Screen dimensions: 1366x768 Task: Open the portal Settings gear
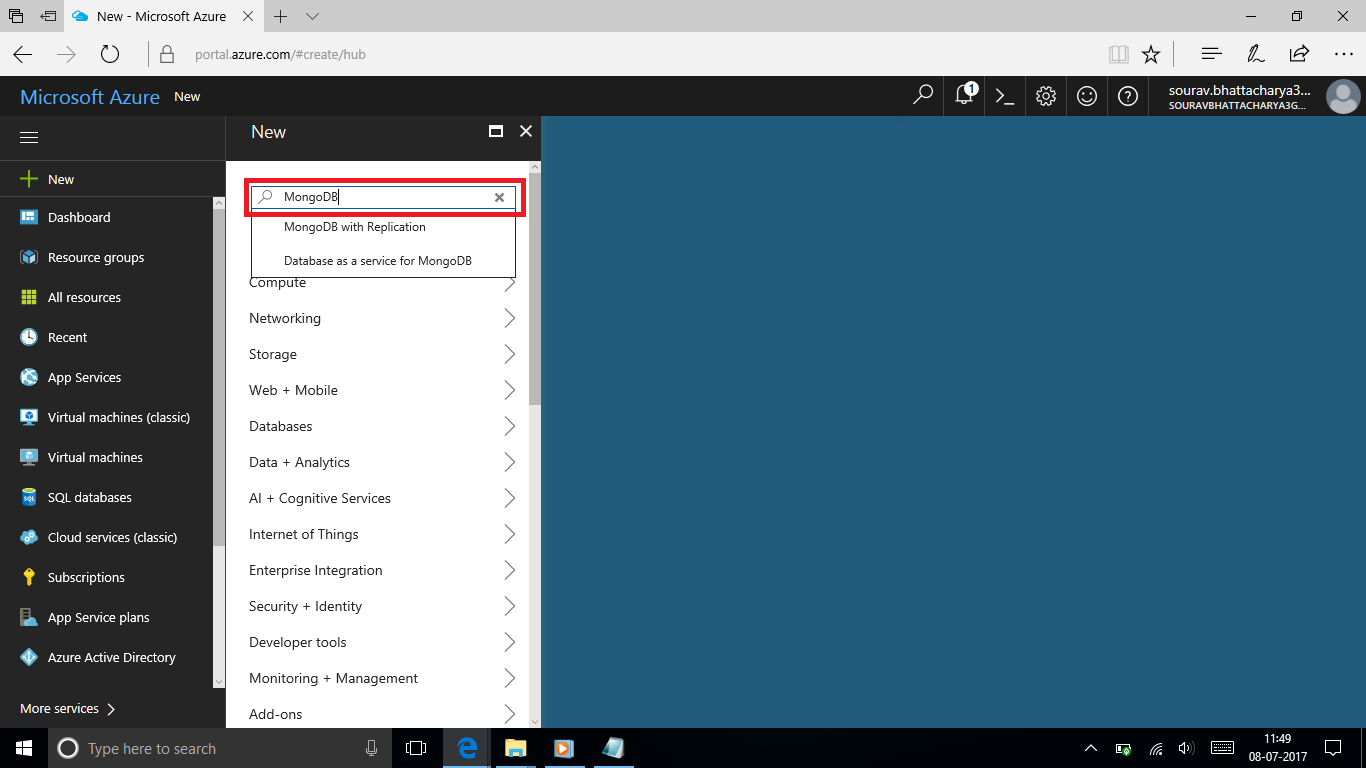coord(1045,95)
